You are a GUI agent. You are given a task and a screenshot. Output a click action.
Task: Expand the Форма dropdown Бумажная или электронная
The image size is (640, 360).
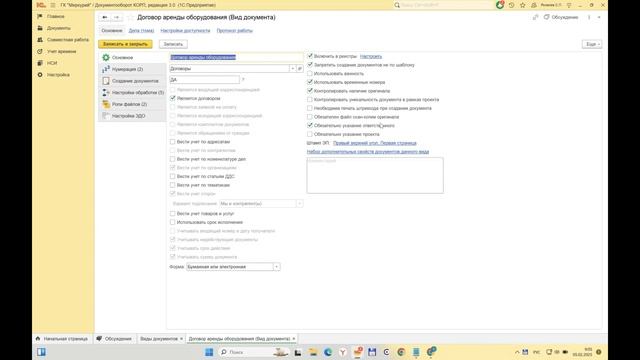[x=276, y=267]
